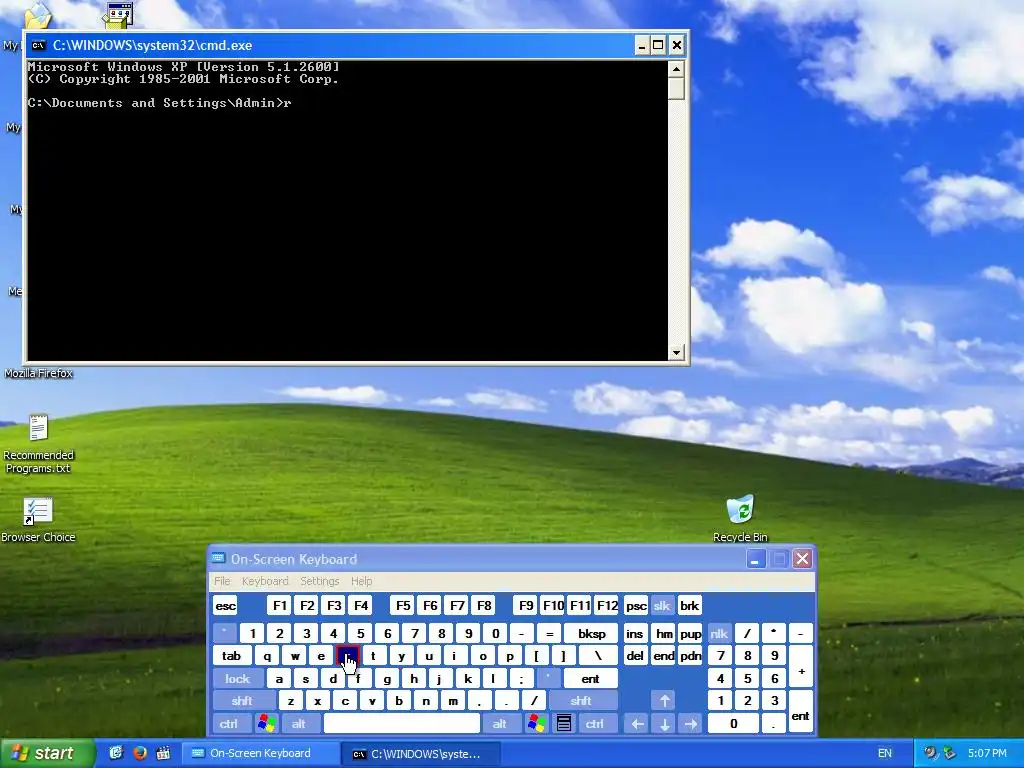Launch Firefox from the quick launch bar
The image size is (1024, 768).
140,753
